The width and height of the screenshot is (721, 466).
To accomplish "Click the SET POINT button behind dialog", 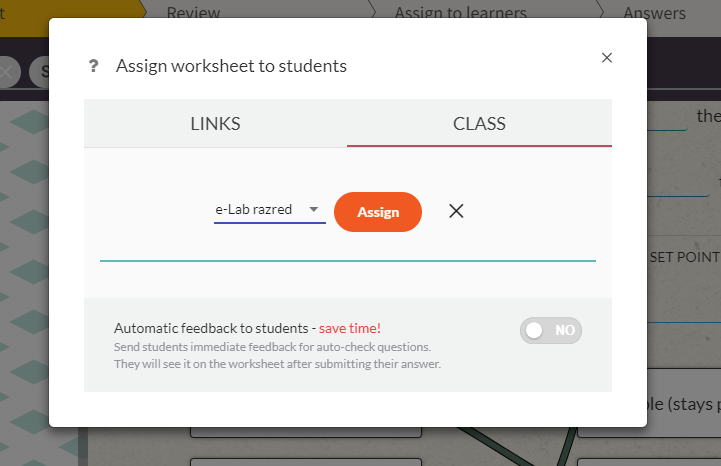I will (684, 257).
